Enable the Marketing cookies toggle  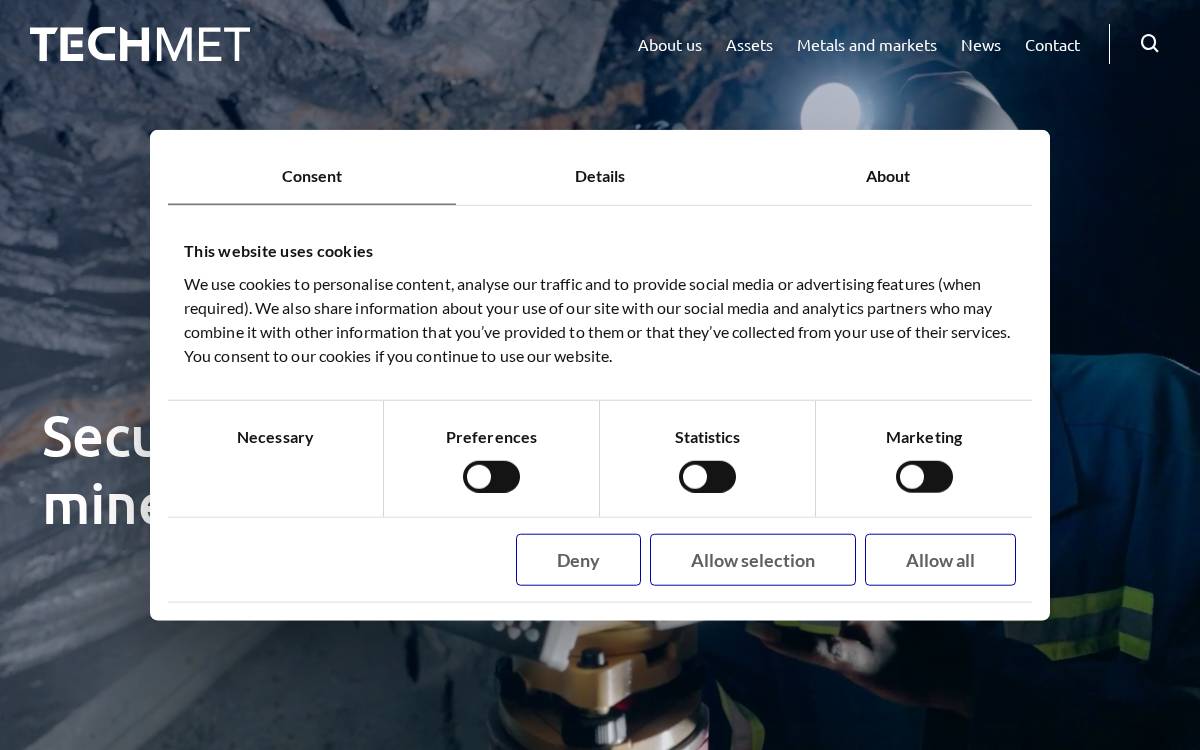tap(924, 477)
